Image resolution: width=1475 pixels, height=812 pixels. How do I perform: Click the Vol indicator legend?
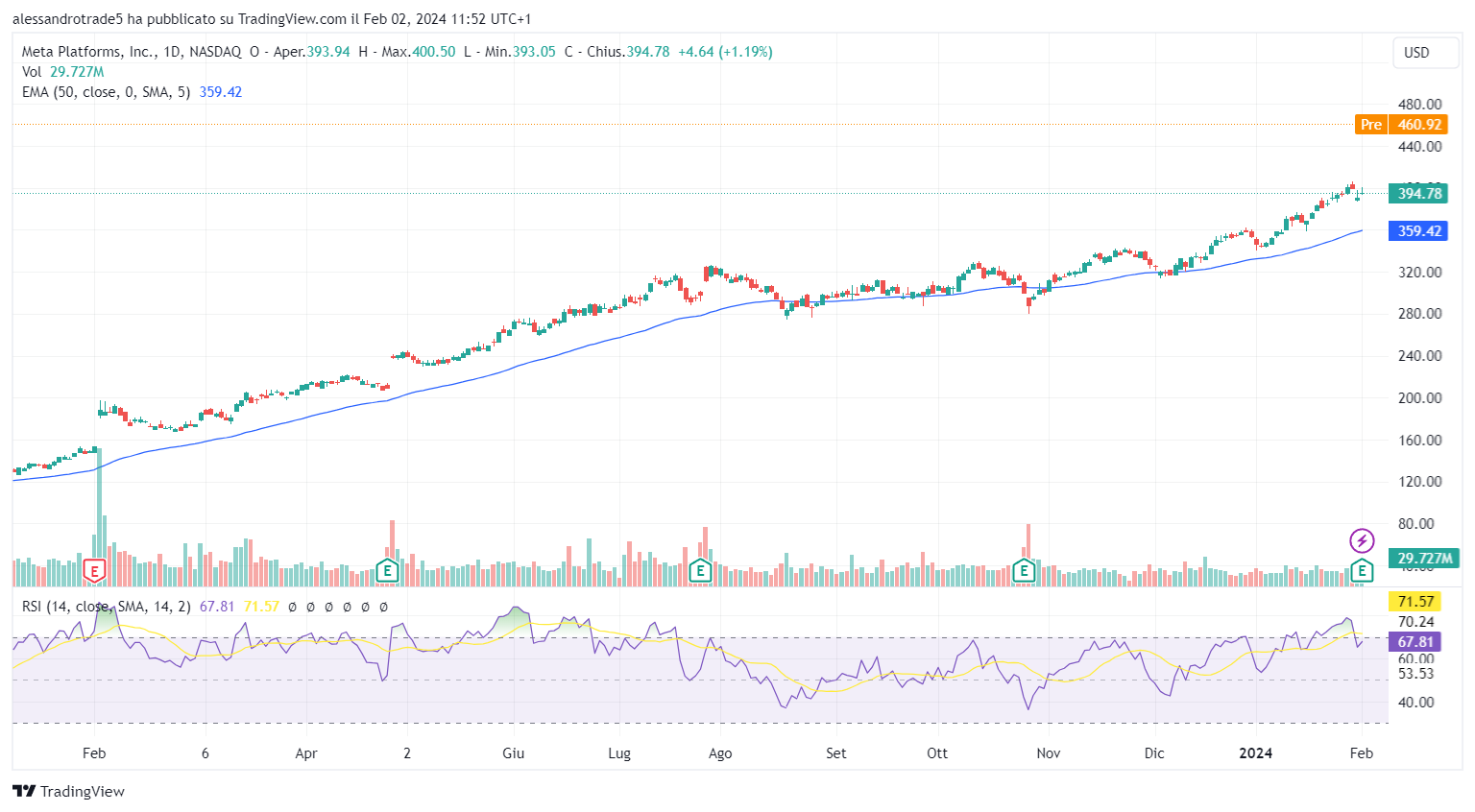[62, 72]
